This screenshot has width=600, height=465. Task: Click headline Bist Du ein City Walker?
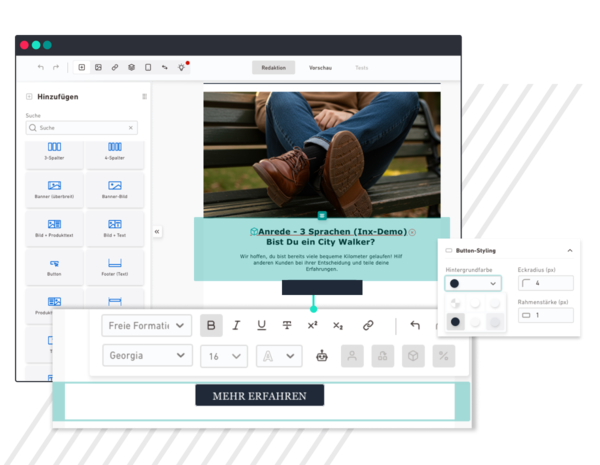point(321,242)
